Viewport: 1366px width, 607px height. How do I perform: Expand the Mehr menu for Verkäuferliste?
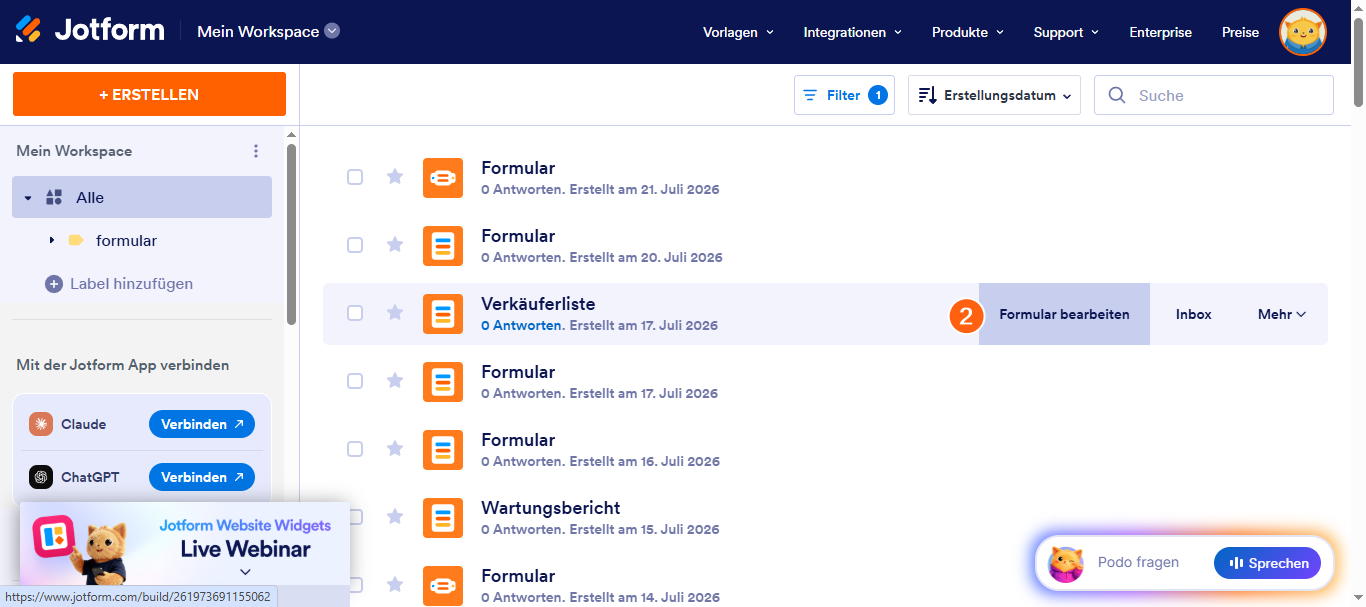point(1282,314)
